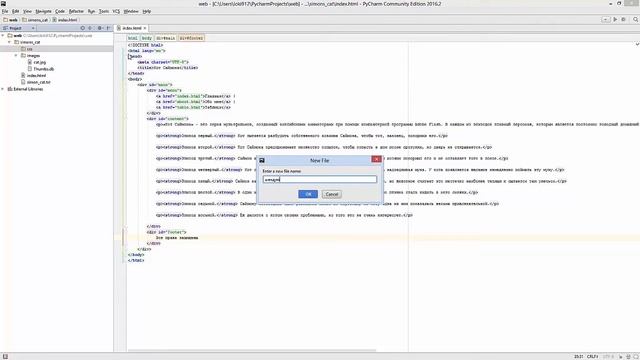Click the scroll from source icon

(x=82, y=28)
